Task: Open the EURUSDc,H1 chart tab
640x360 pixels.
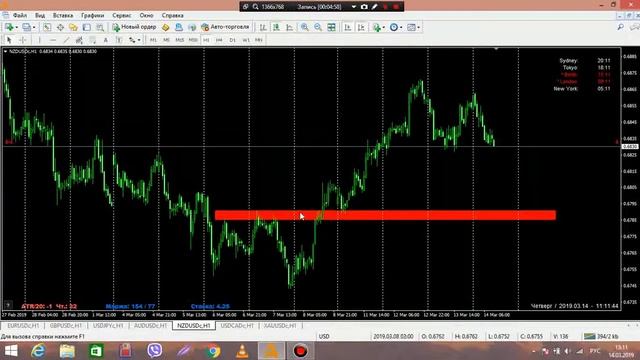Action: [23, 326]
